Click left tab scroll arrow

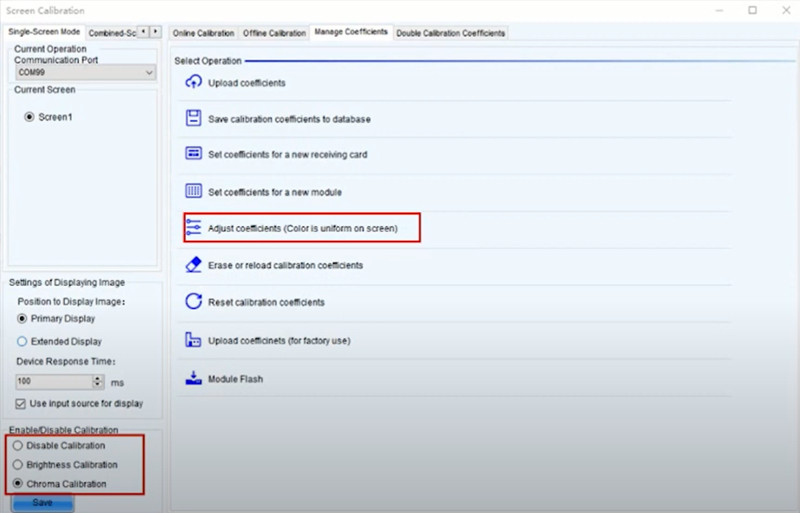143,32
